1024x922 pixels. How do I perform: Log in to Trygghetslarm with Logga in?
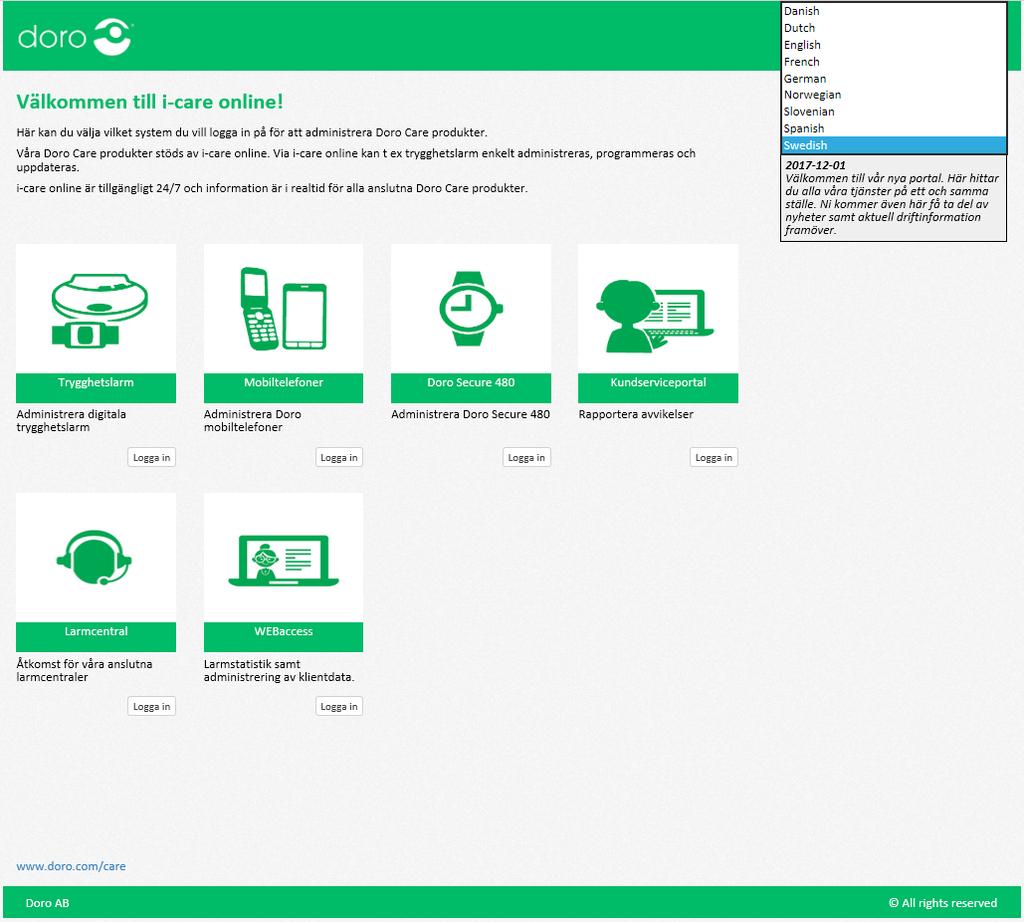(x=152, y=458)
